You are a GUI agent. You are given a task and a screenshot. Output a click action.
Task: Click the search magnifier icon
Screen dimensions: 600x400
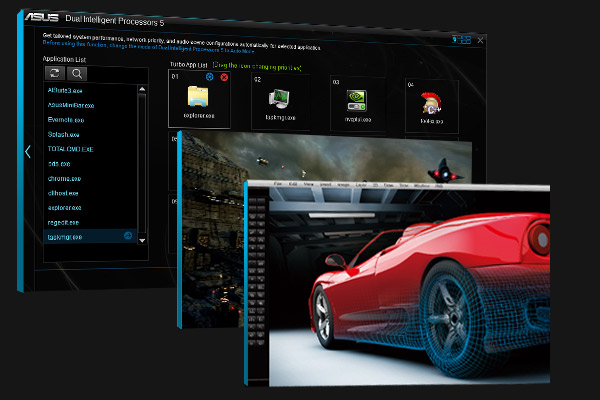point(77,73)
